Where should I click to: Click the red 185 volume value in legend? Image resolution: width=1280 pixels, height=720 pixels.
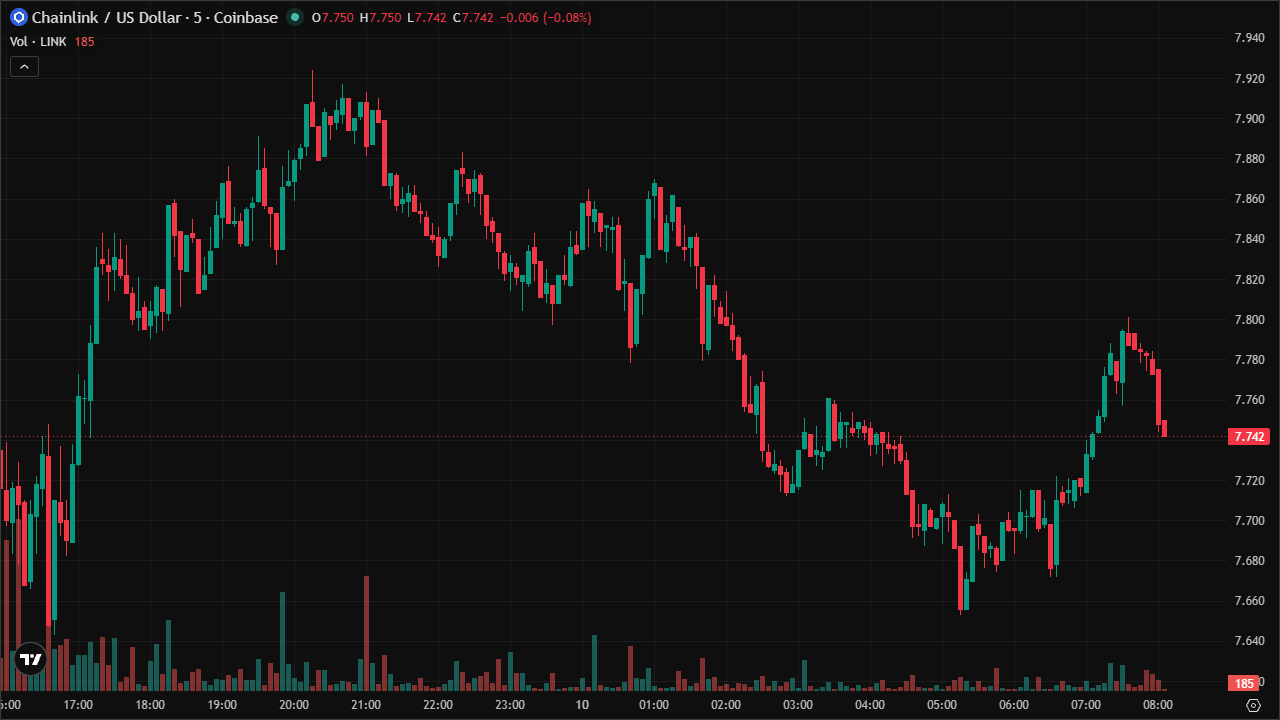pos(84,41)
